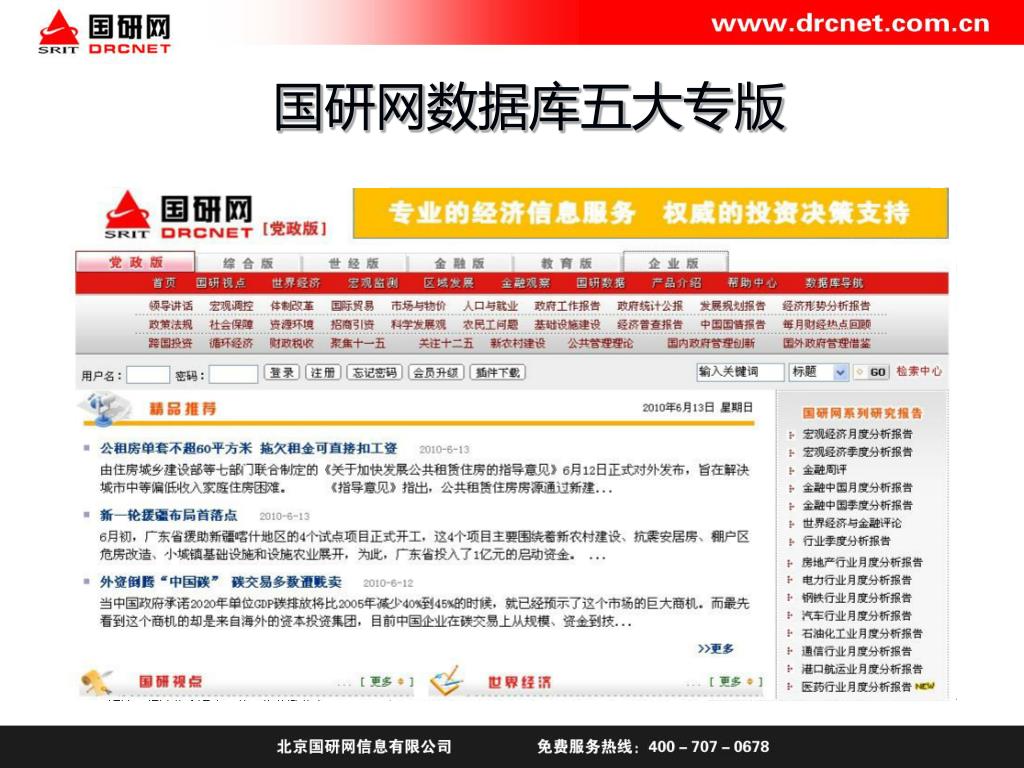Open the article 公租房单套不超60平方米
This screenshot has width=1024, height=768.
[x=248, y=449]
